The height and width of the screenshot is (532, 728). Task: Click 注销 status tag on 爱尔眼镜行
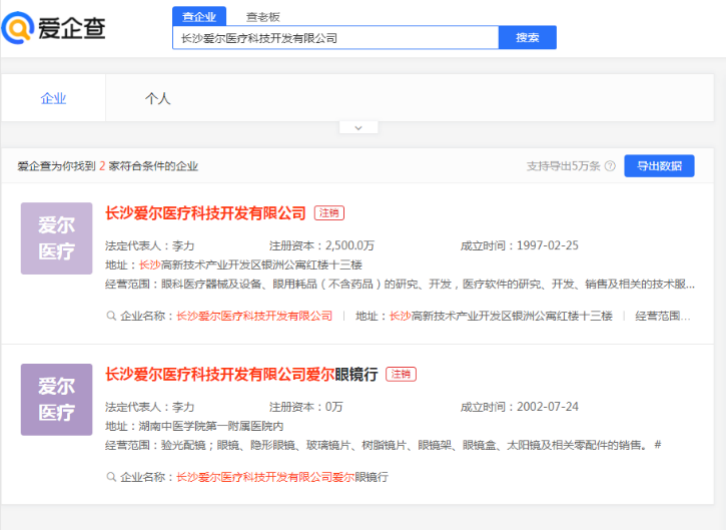click(401, 374)
